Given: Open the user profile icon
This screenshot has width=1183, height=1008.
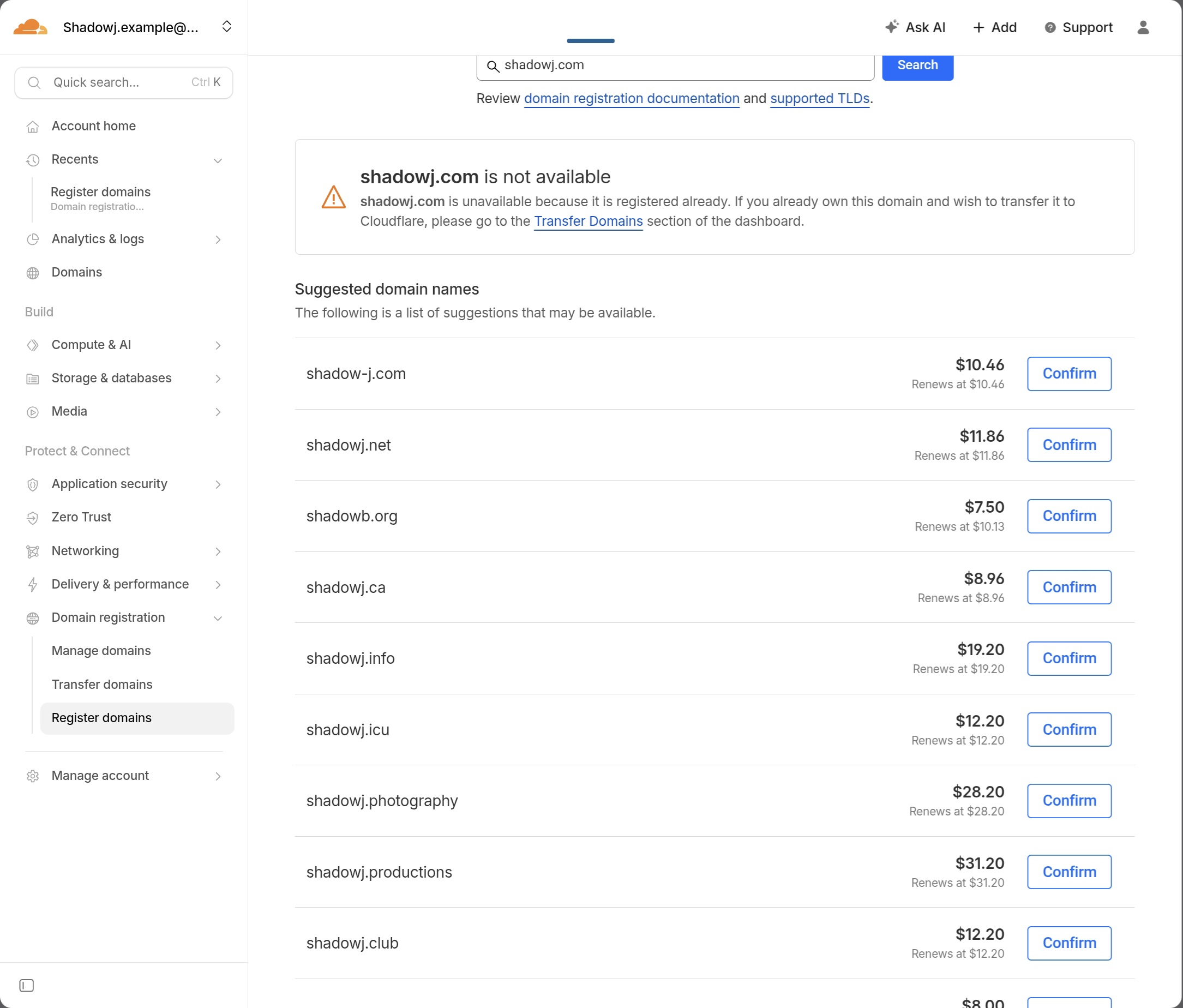Looking at the screenshot, I should tap(1143, 27).
